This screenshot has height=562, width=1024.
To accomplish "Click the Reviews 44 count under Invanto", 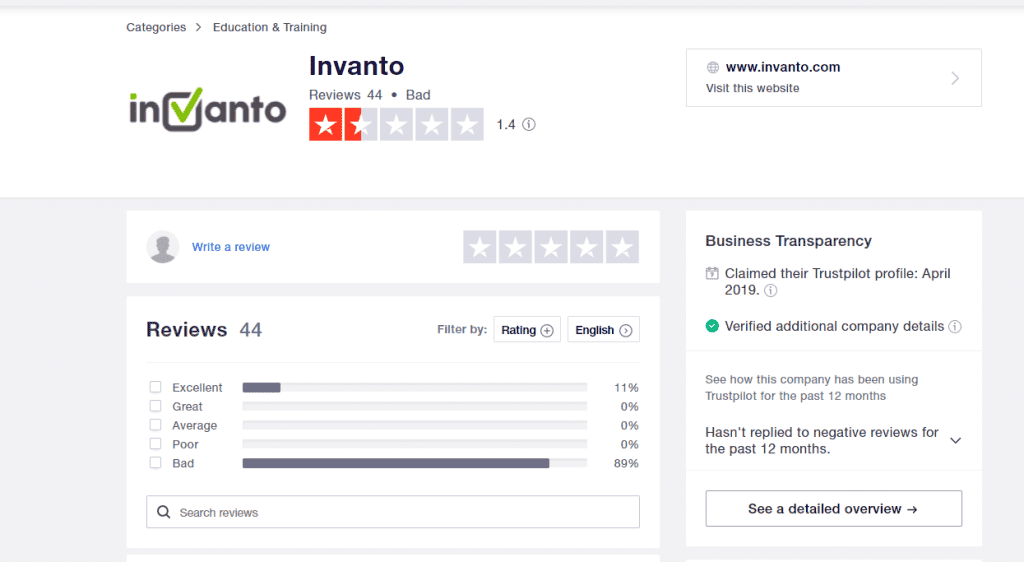I will tap(345, 95).
